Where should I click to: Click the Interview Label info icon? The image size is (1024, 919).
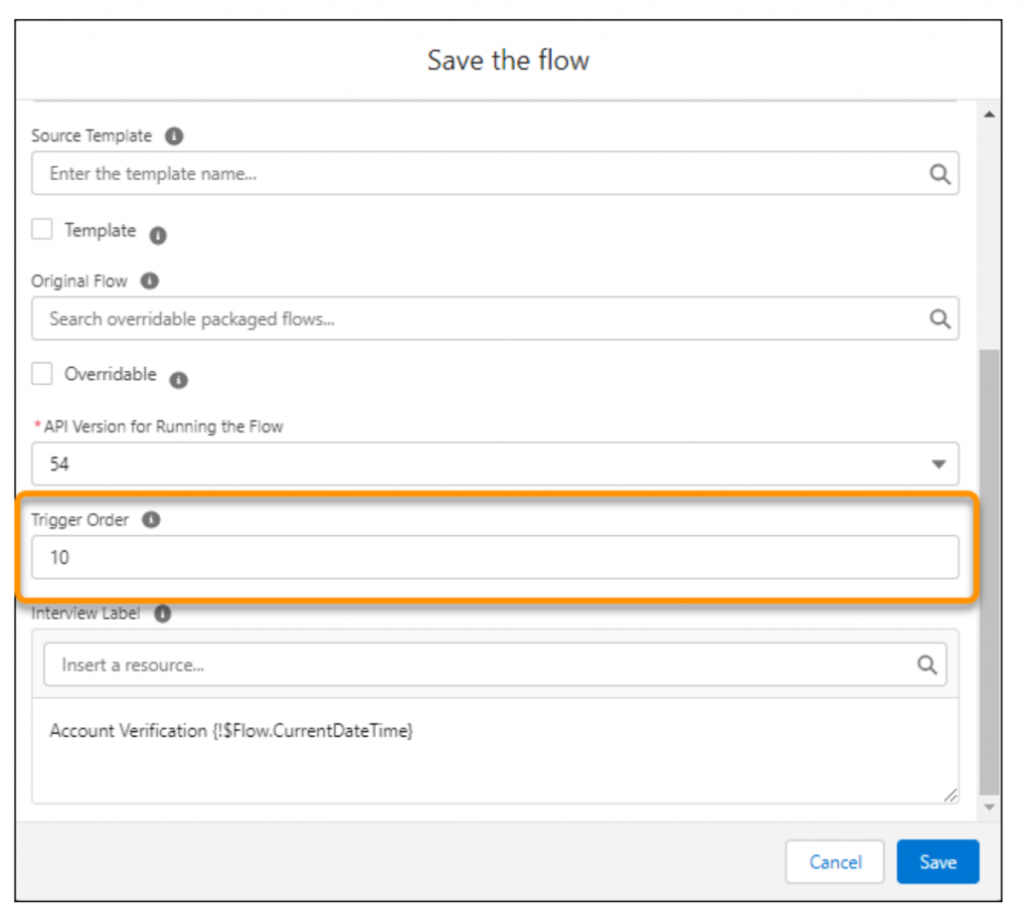[163, 614]
